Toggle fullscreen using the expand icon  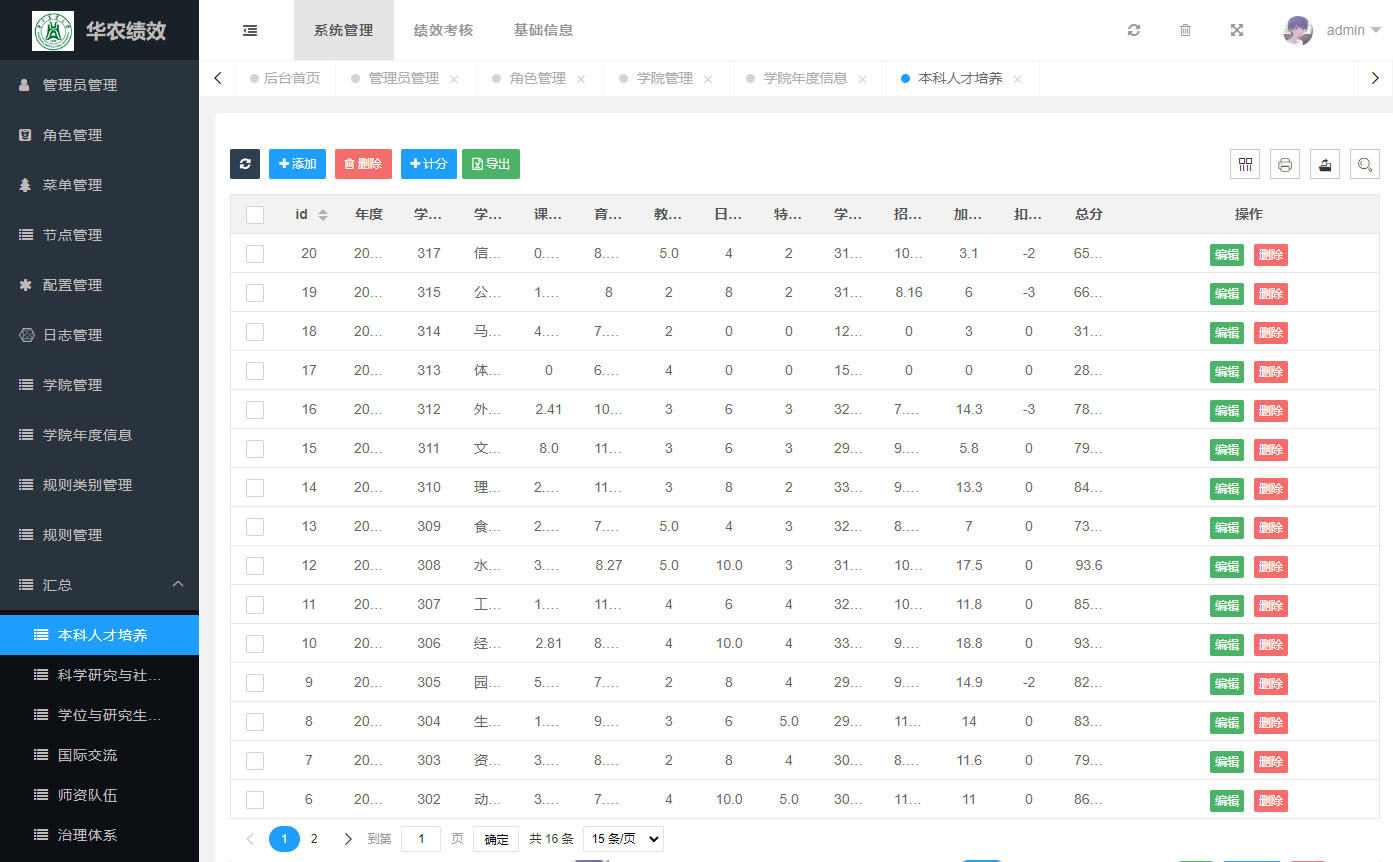[1237, 30]
